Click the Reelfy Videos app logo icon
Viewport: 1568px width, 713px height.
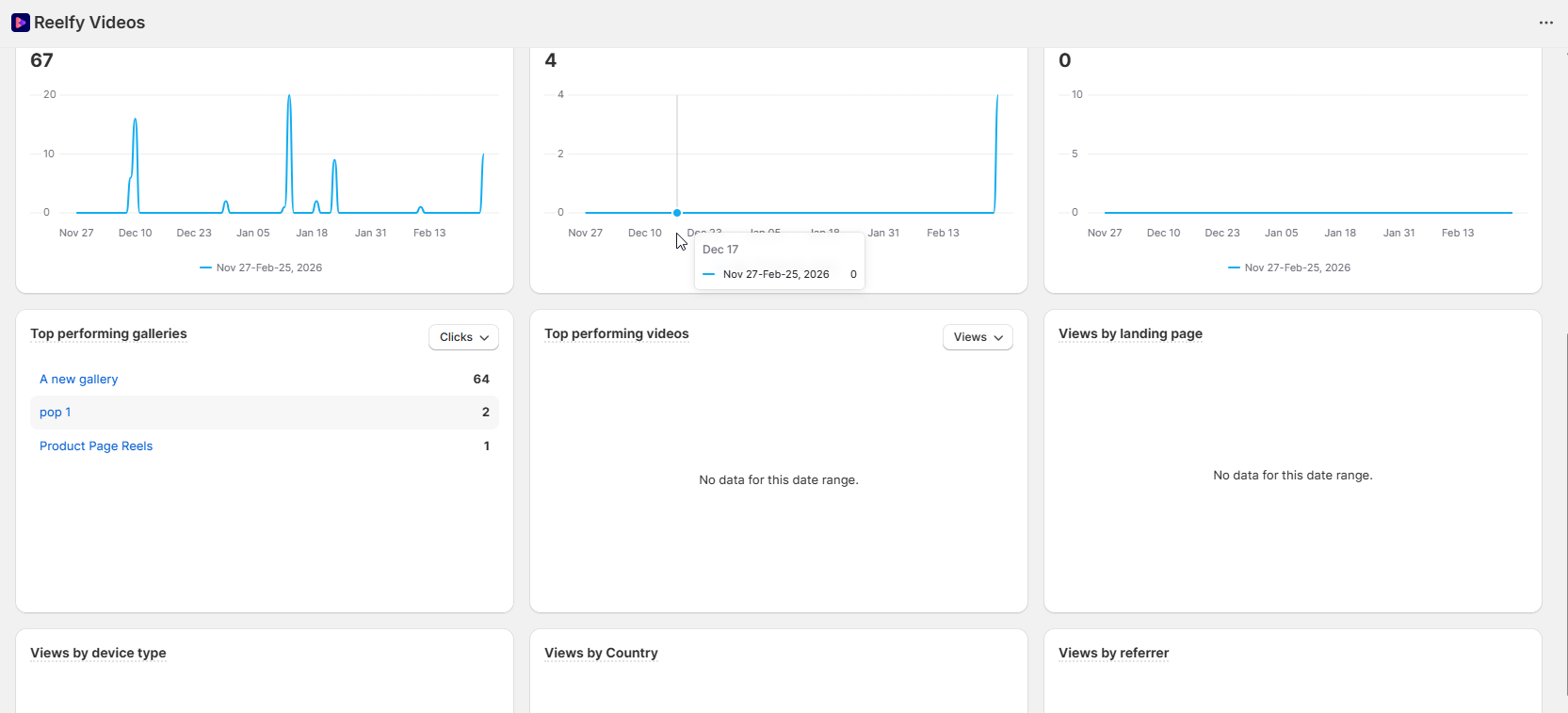pos(20,23)
